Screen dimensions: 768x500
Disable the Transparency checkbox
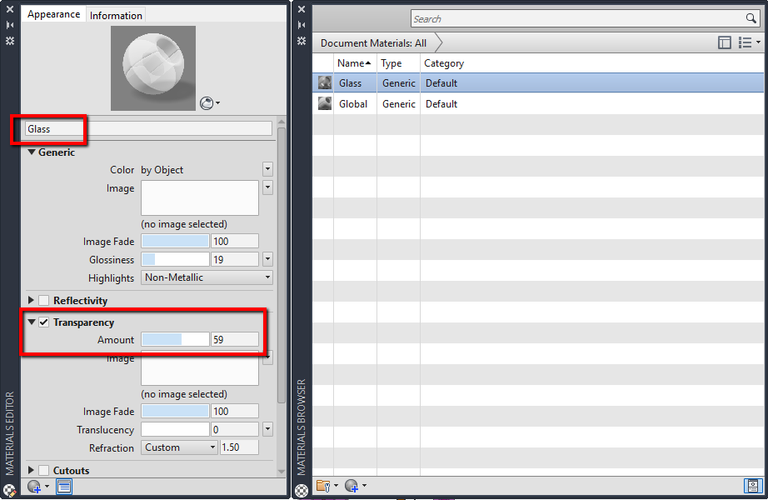(x=44, y=322)
